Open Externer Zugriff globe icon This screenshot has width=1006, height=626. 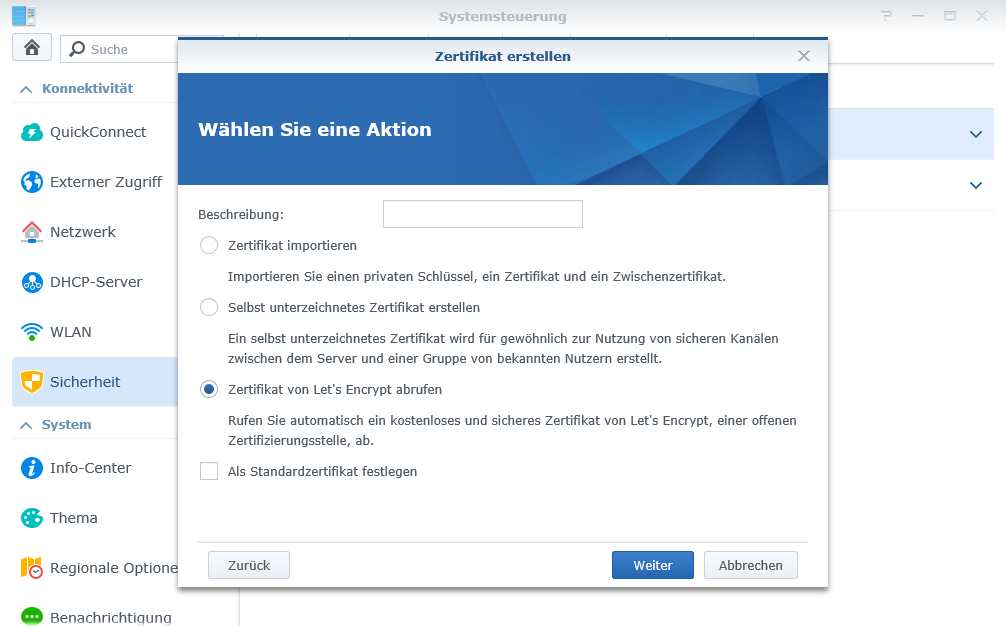point(32,182)
